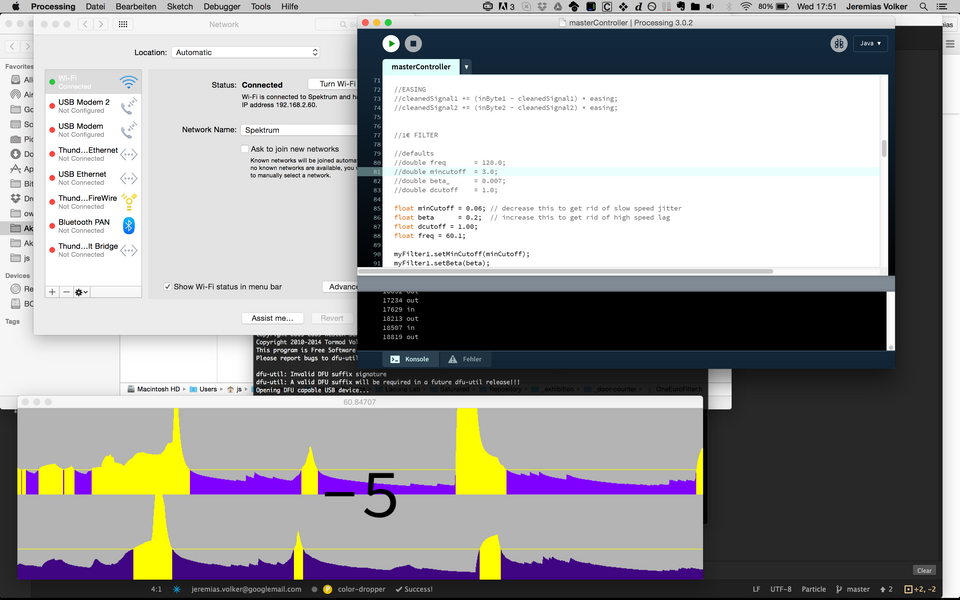Select the Thund...FireWire service
This screenshot has width=960, height=600.
point(93,201)
